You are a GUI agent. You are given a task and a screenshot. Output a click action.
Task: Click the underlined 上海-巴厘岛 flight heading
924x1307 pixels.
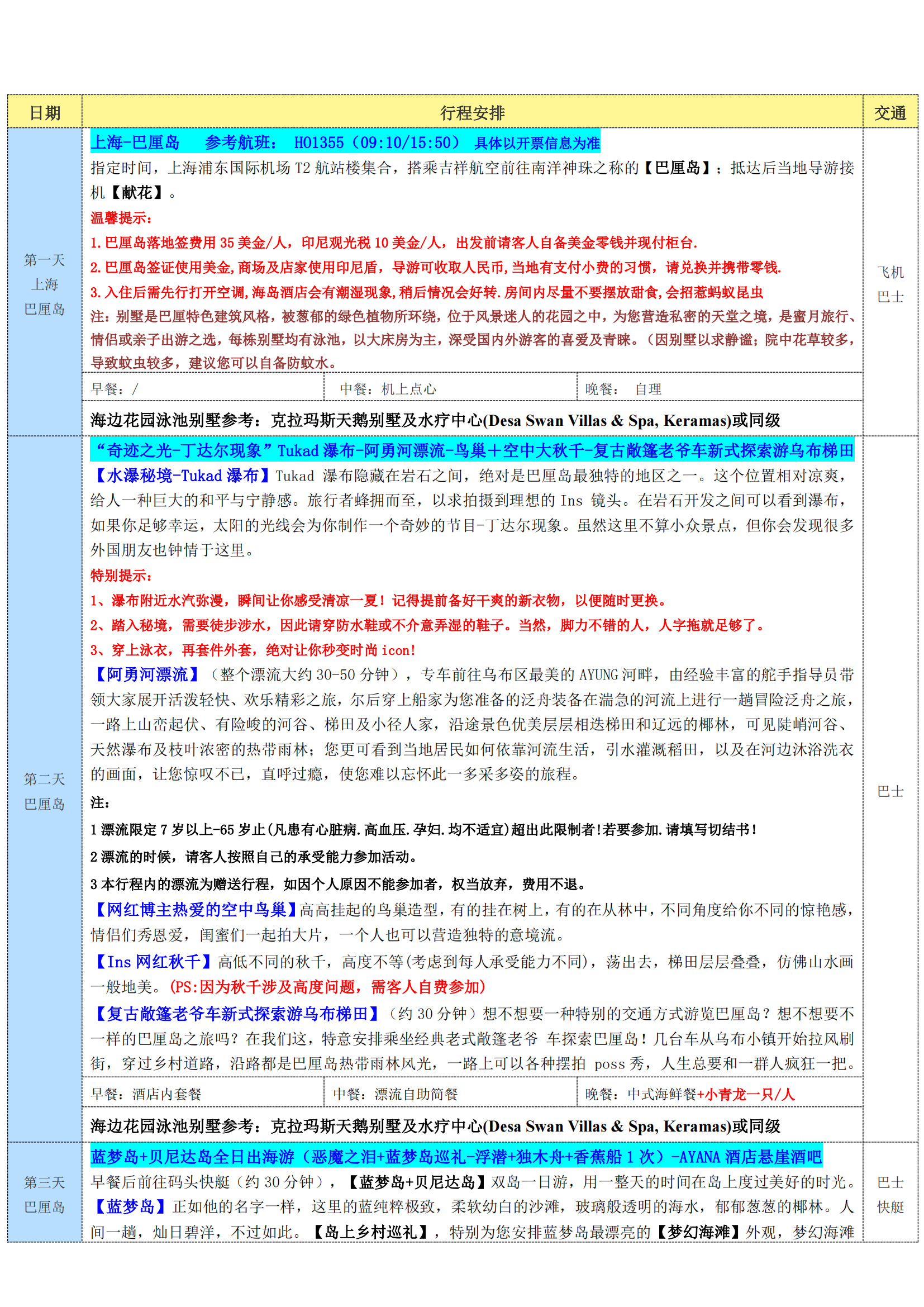tap(135, 142)
